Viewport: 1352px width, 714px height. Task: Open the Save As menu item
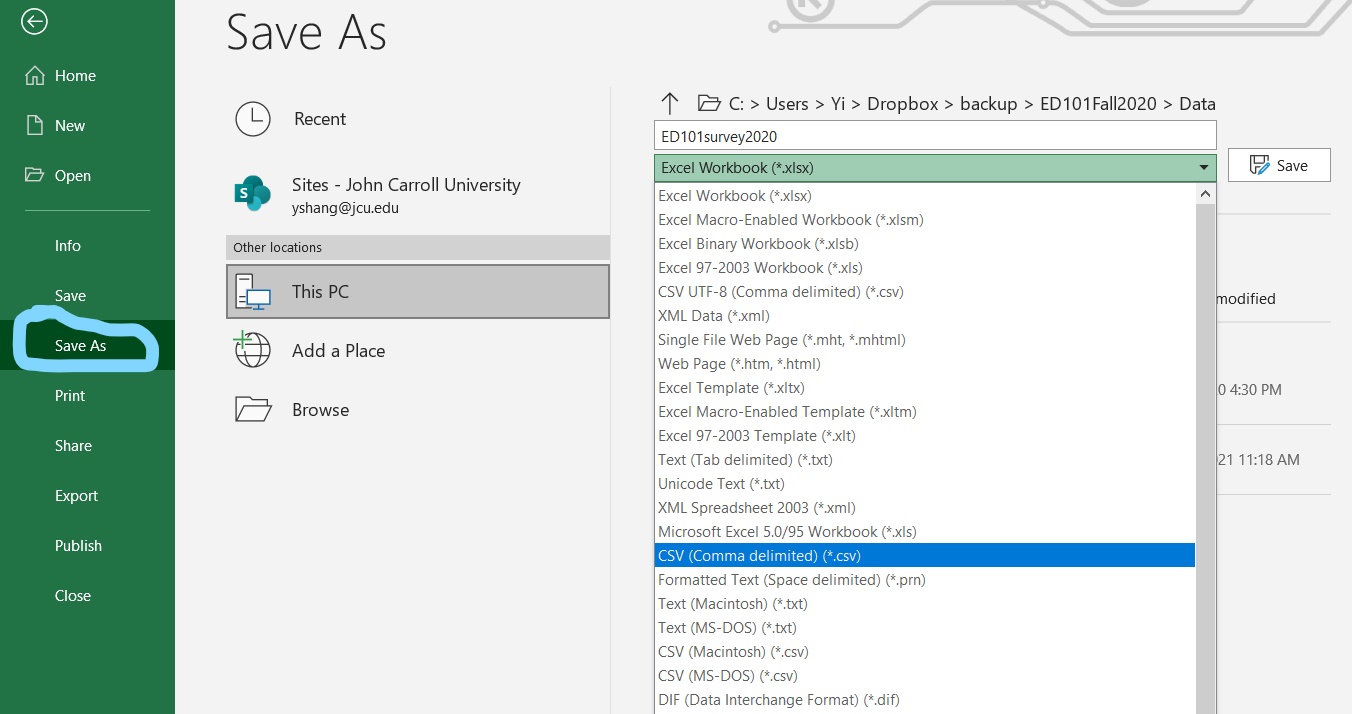80,346
